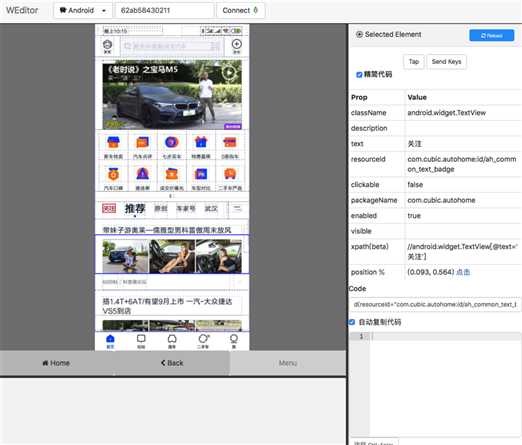
Task: Open the feed tab list hamburger icon
Action: (x=237, y=209)
